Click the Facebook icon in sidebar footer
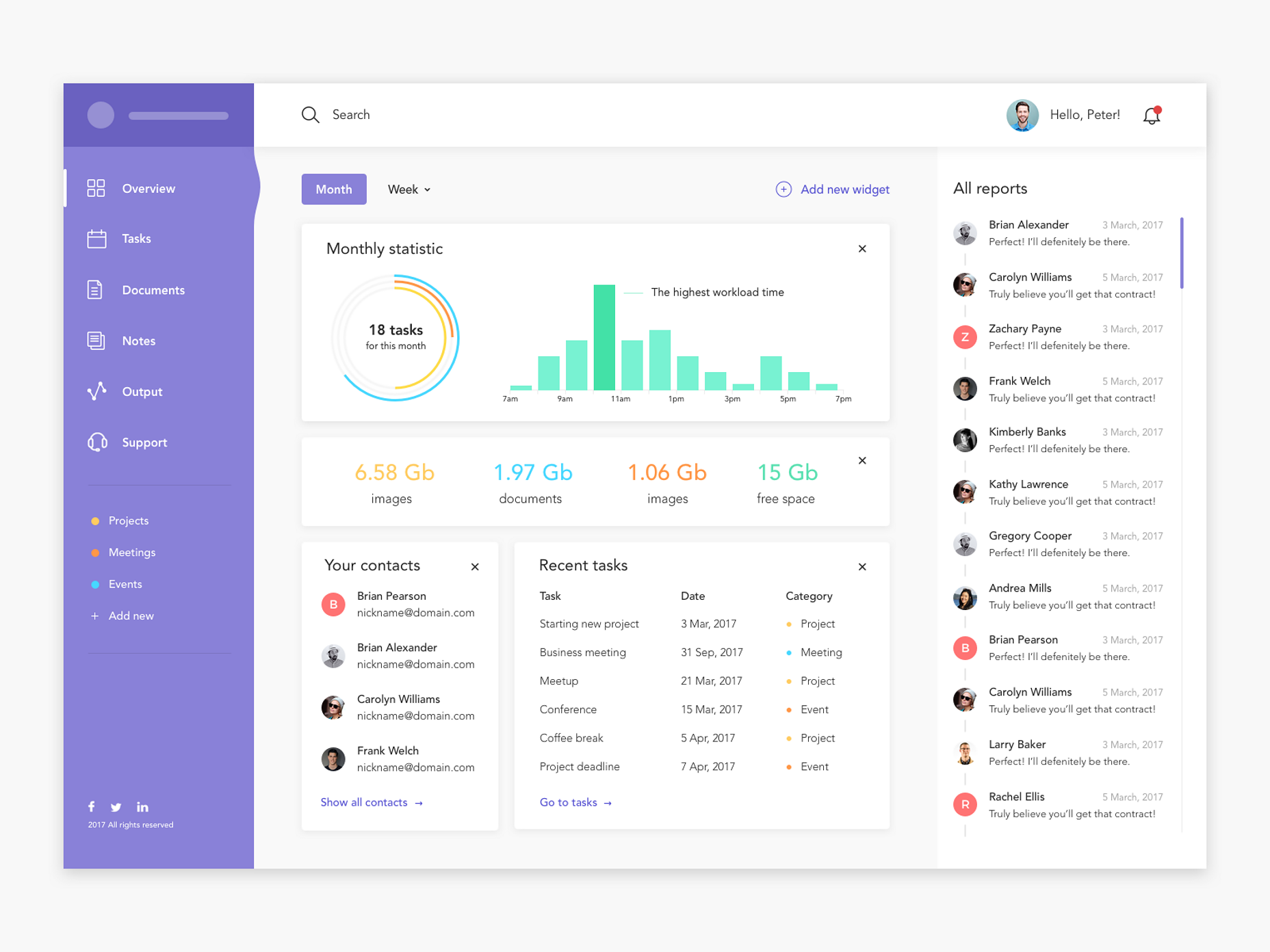 92,807
